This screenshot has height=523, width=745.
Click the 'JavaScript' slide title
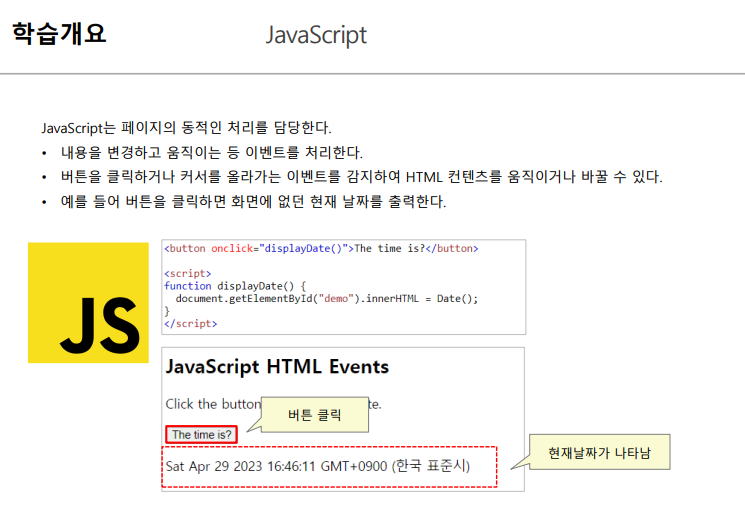316,35
